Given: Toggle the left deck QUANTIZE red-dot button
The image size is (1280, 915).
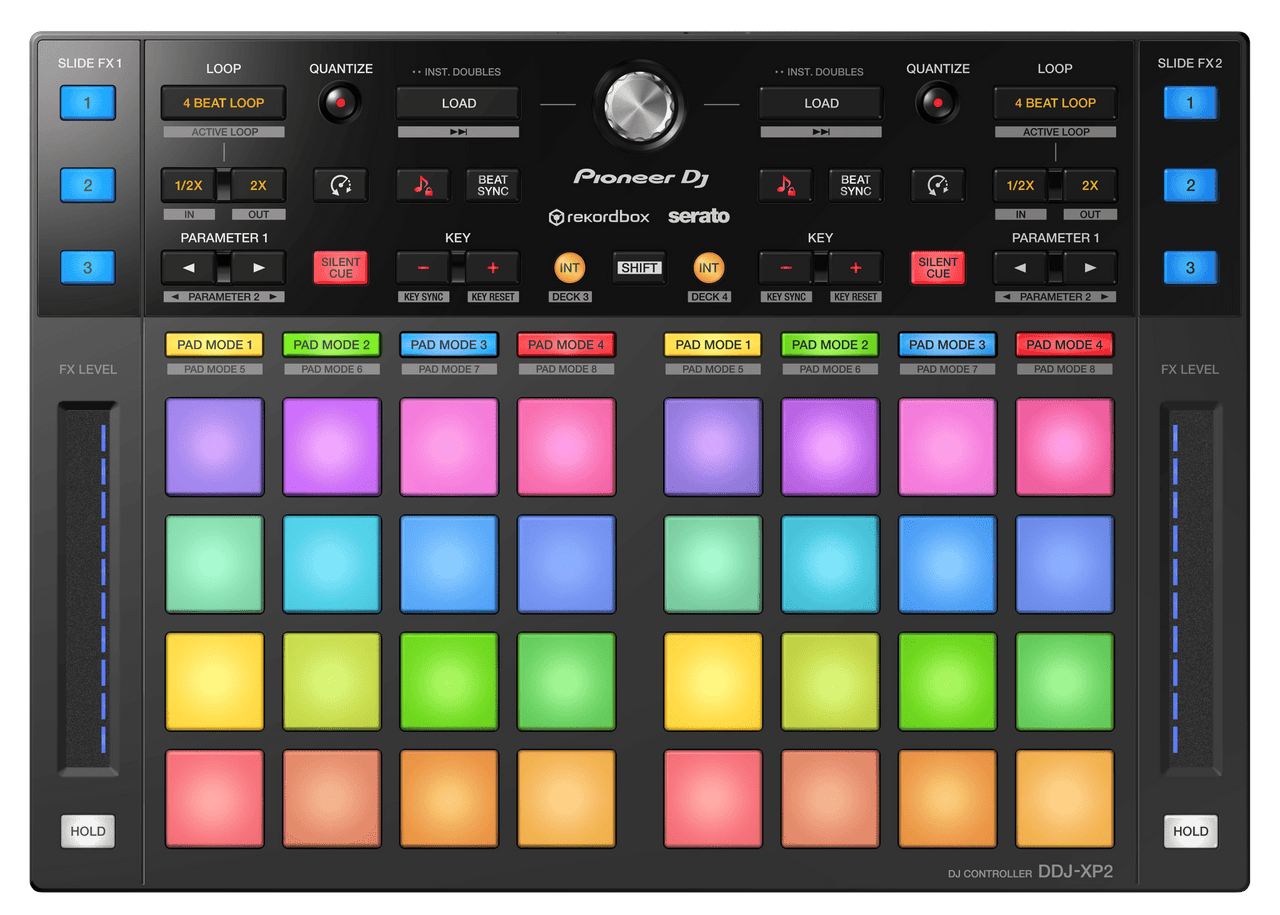Looking at the screenshot, I should click(x=340, y=103).
